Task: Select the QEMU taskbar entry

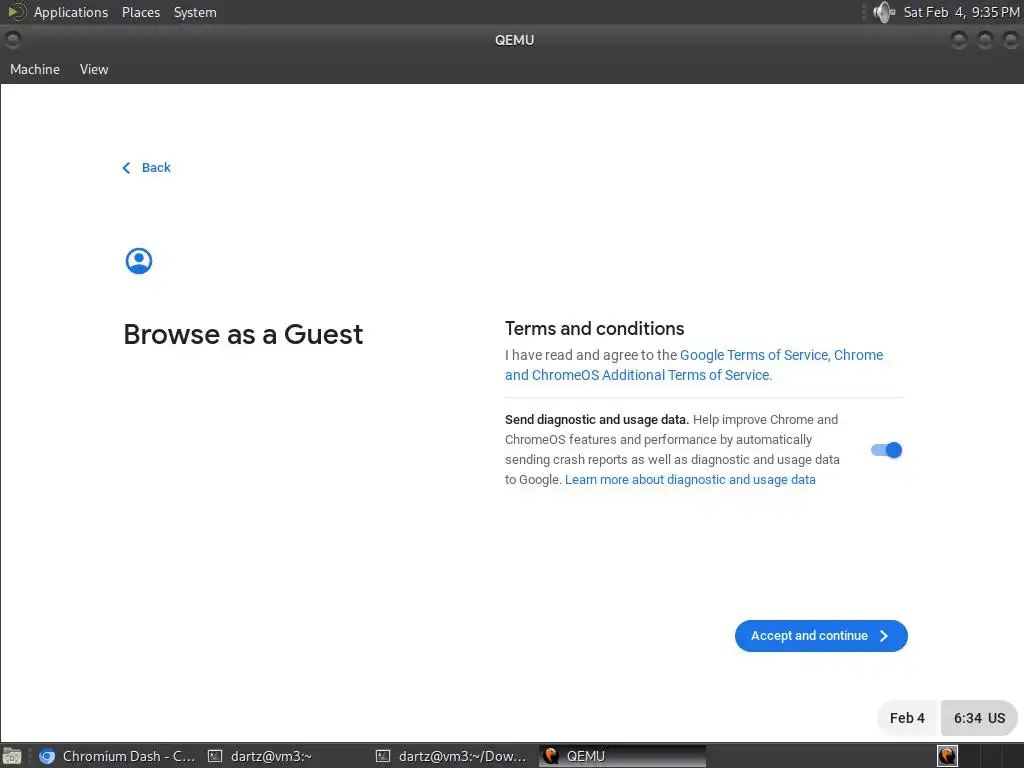Action: 622,756
